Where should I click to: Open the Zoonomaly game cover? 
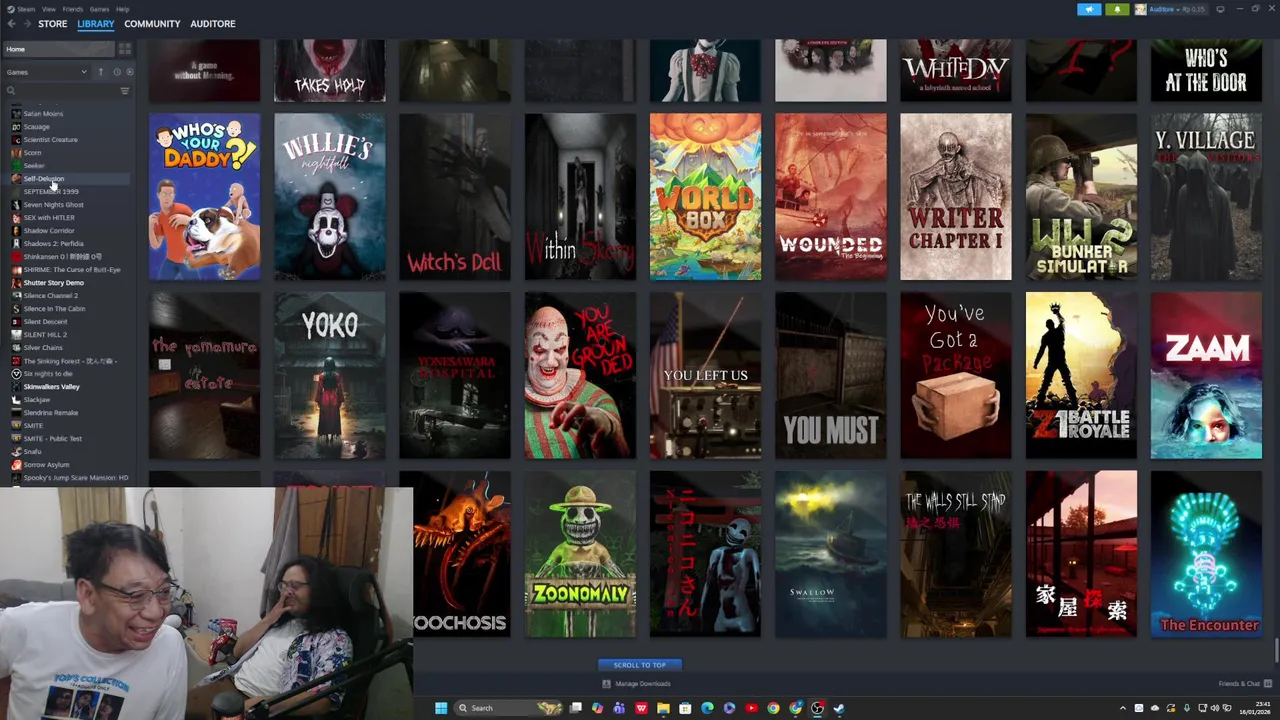click(x=580, y=554)
